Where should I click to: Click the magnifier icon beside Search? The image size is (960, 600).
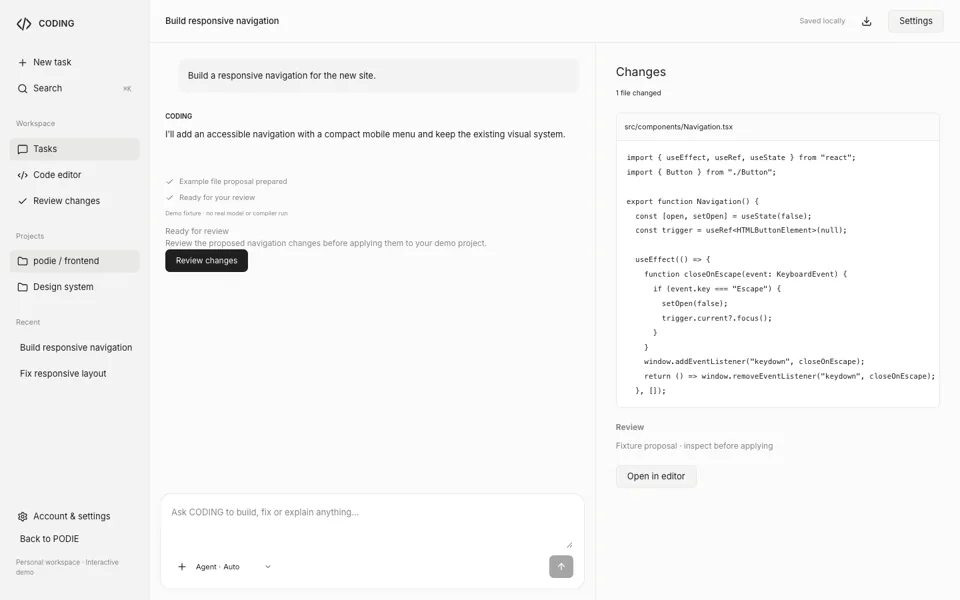coord(23,89)
